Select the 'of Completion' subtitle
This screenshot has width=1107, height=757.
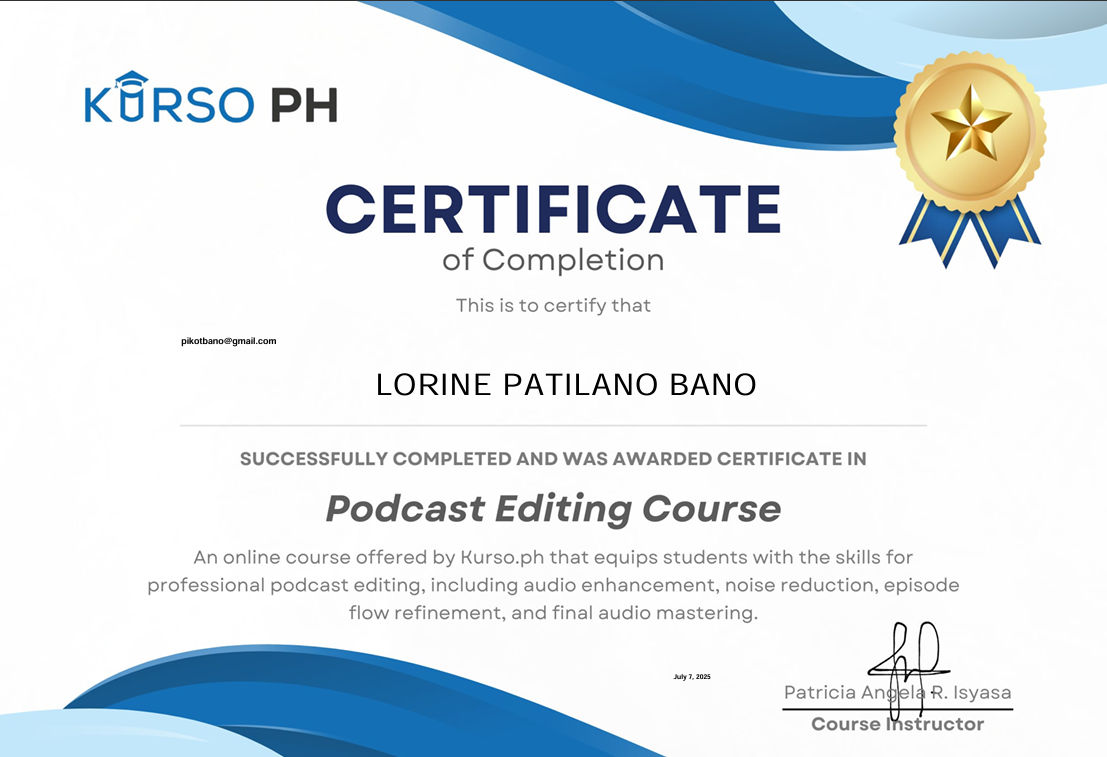click(x=552, y=260)
